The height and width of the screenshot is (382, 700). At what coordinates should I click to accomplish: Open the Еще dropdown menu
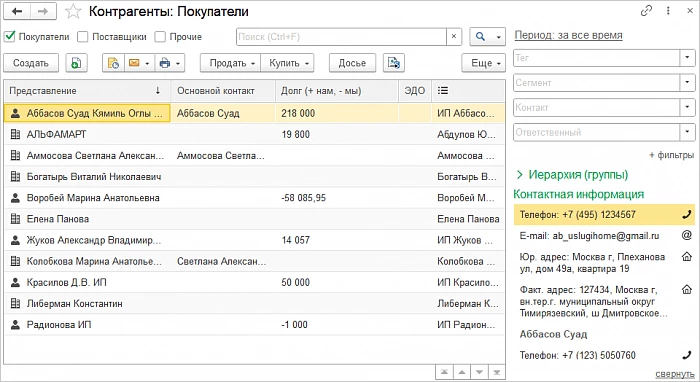(484, 63)
